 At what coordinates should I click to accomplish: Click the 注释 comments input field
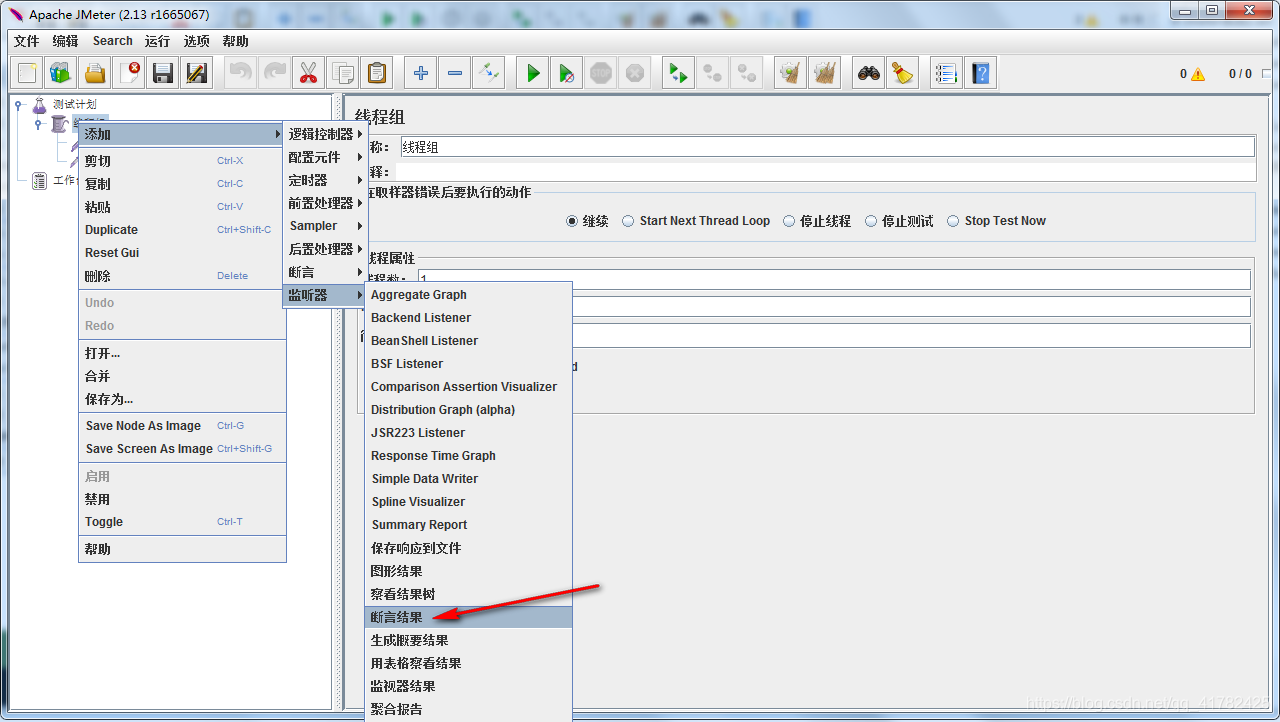pyautogui.click(x=825, y=172)
